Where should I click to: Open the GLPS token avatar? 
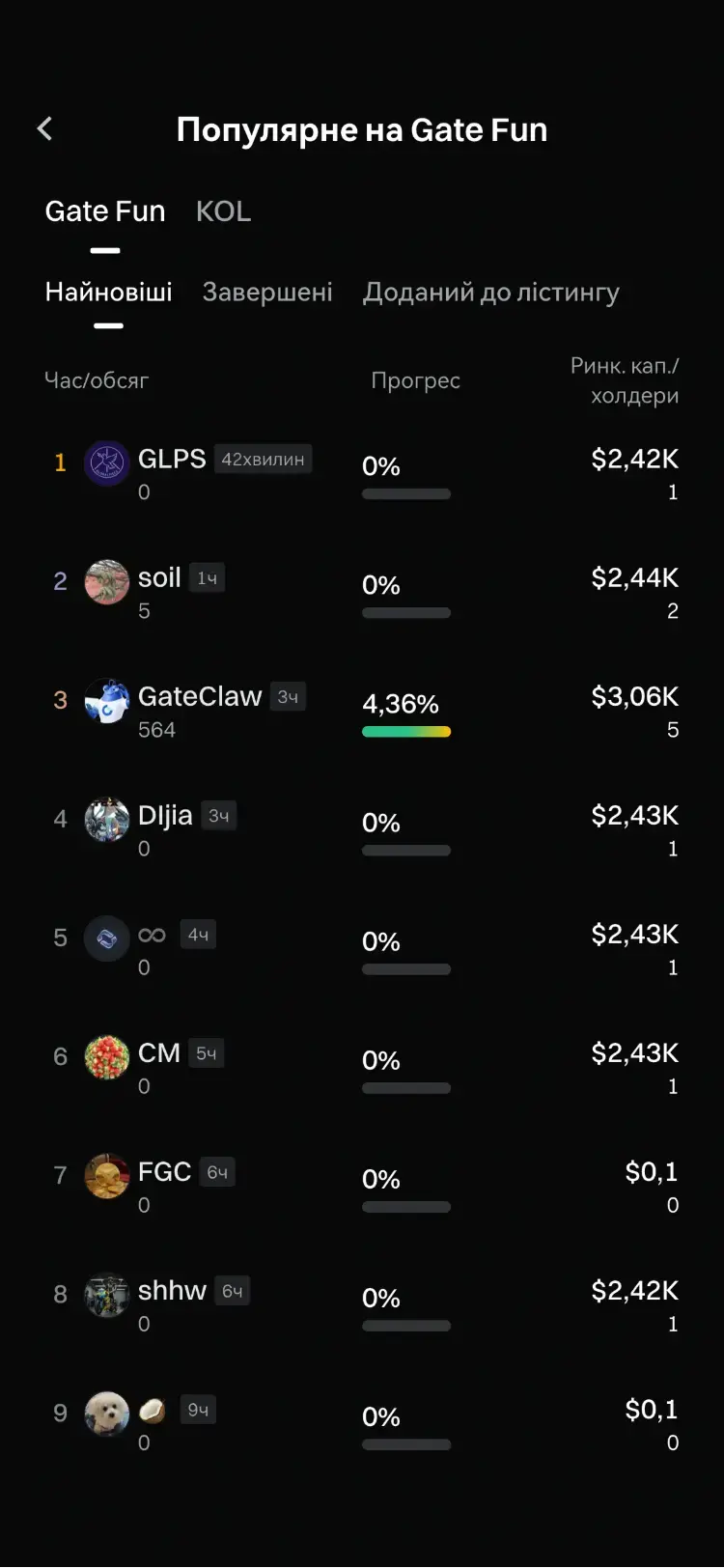pos(107,463)
